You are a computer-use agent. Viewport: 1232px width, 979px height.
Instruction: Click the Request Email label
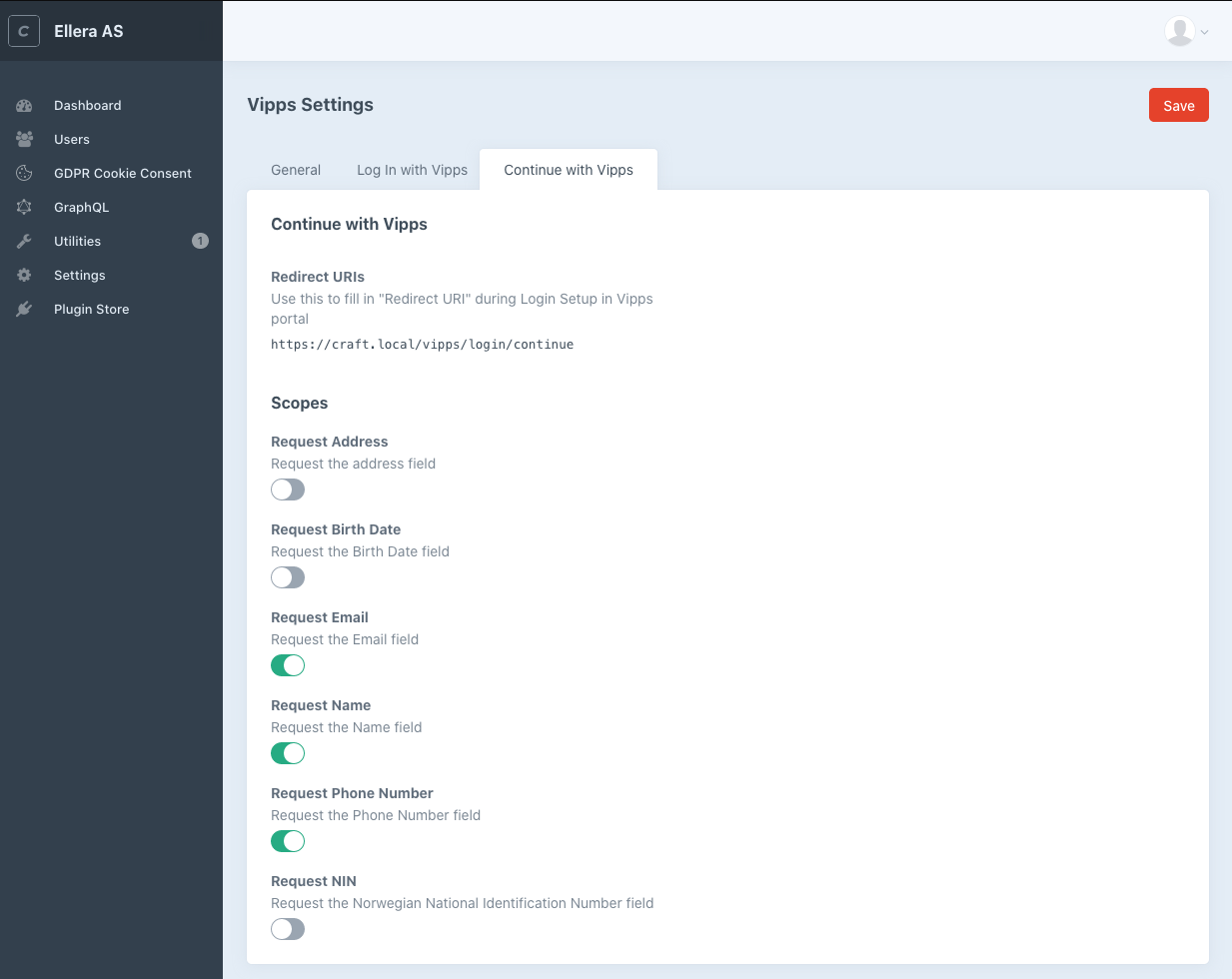(x=320, y=617)
